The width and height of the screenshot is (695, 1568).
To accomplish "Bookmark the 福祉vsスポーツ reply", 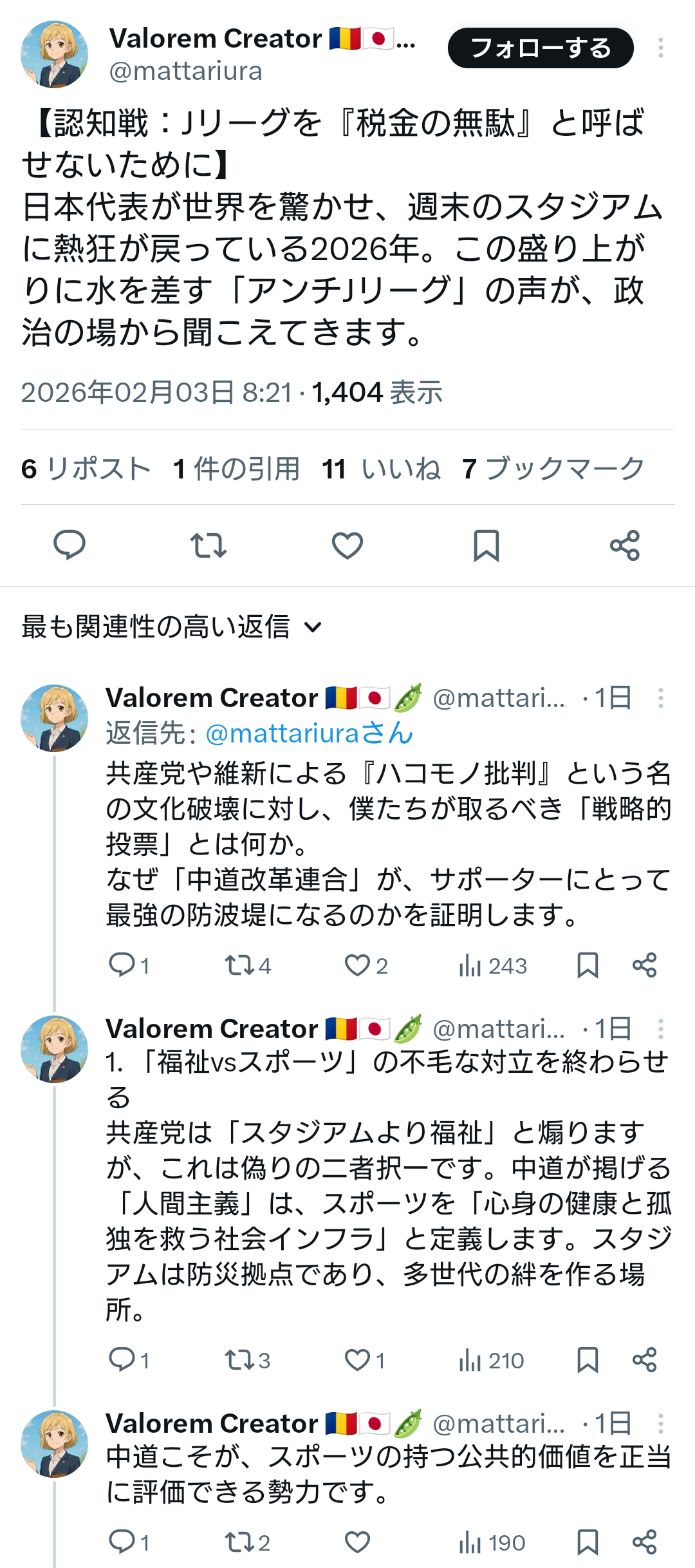I will [x=588, y=1360].
